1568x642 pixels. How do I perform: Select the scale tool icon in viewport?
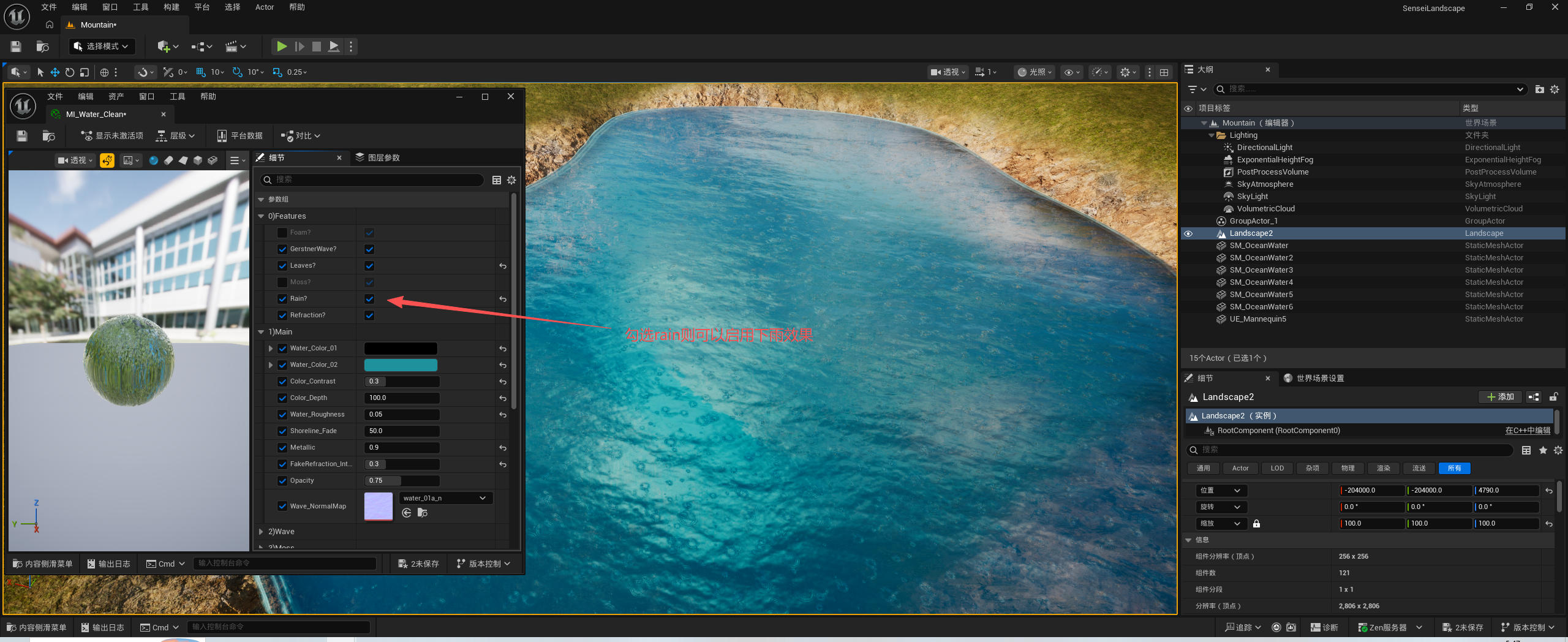85,72
